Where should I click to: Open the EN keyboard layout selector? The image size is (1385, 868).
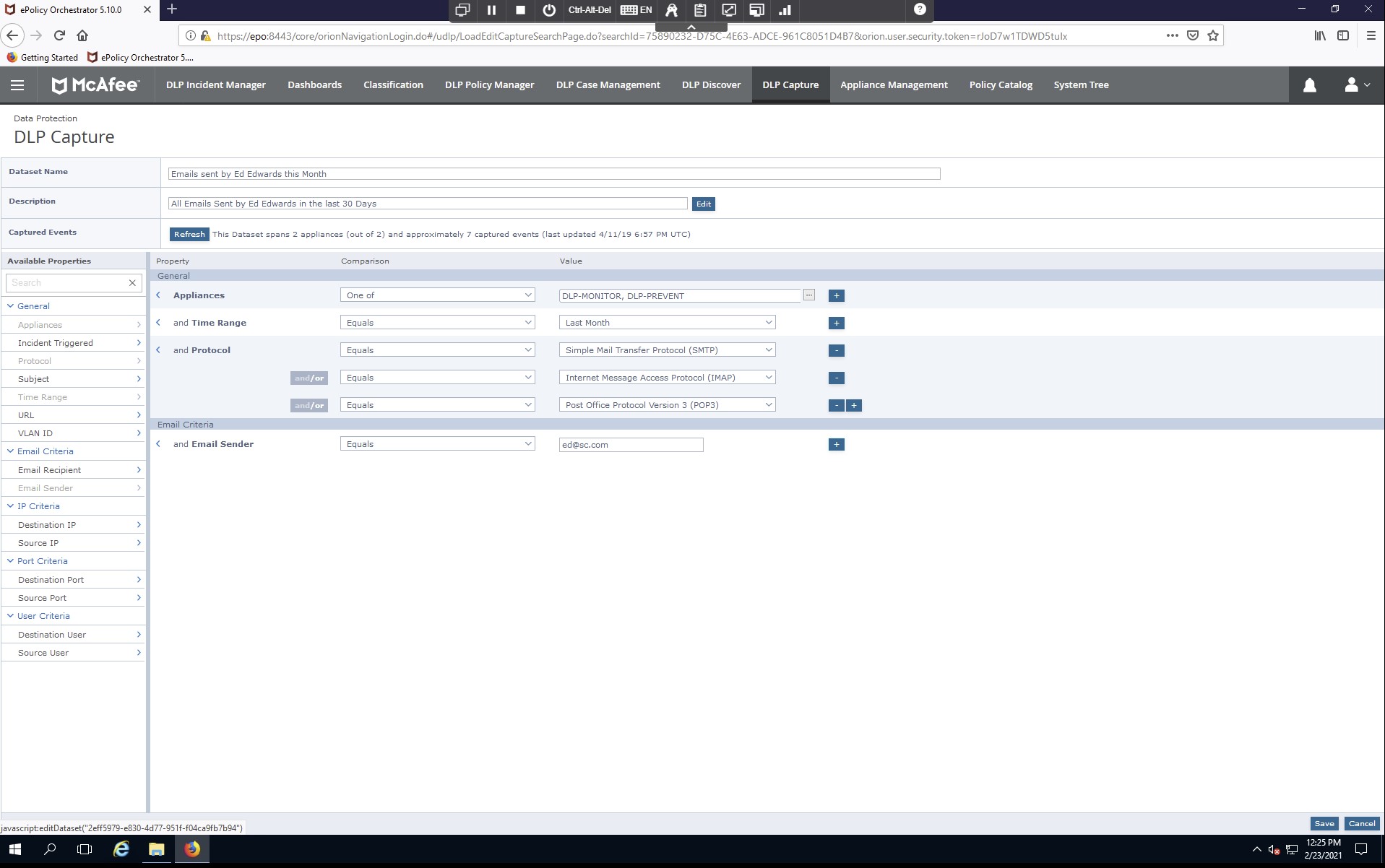click(636, 10)
